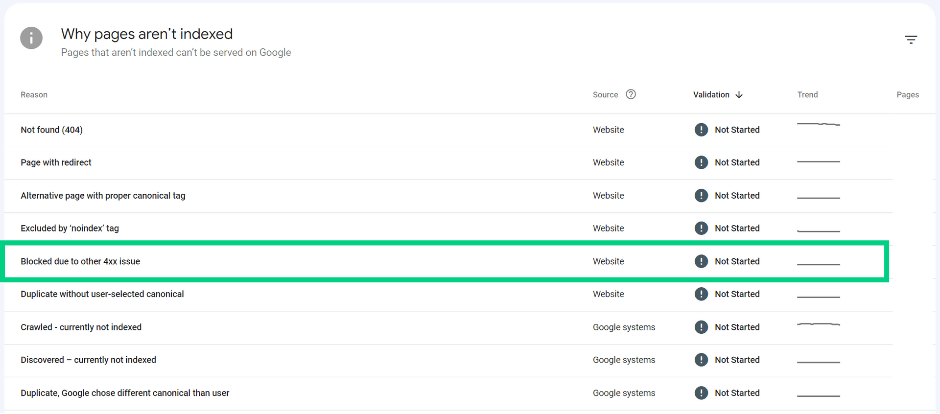
Task: Open Alternative page with proper canonical tag
Action: click(448, 196)
